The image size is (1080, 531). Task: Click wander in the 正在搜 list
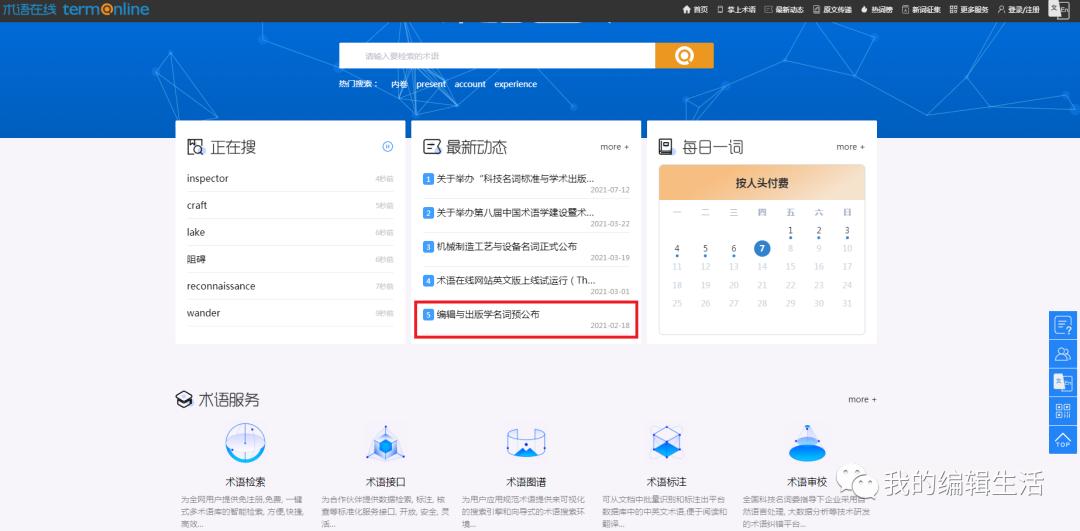click(203, 313)
